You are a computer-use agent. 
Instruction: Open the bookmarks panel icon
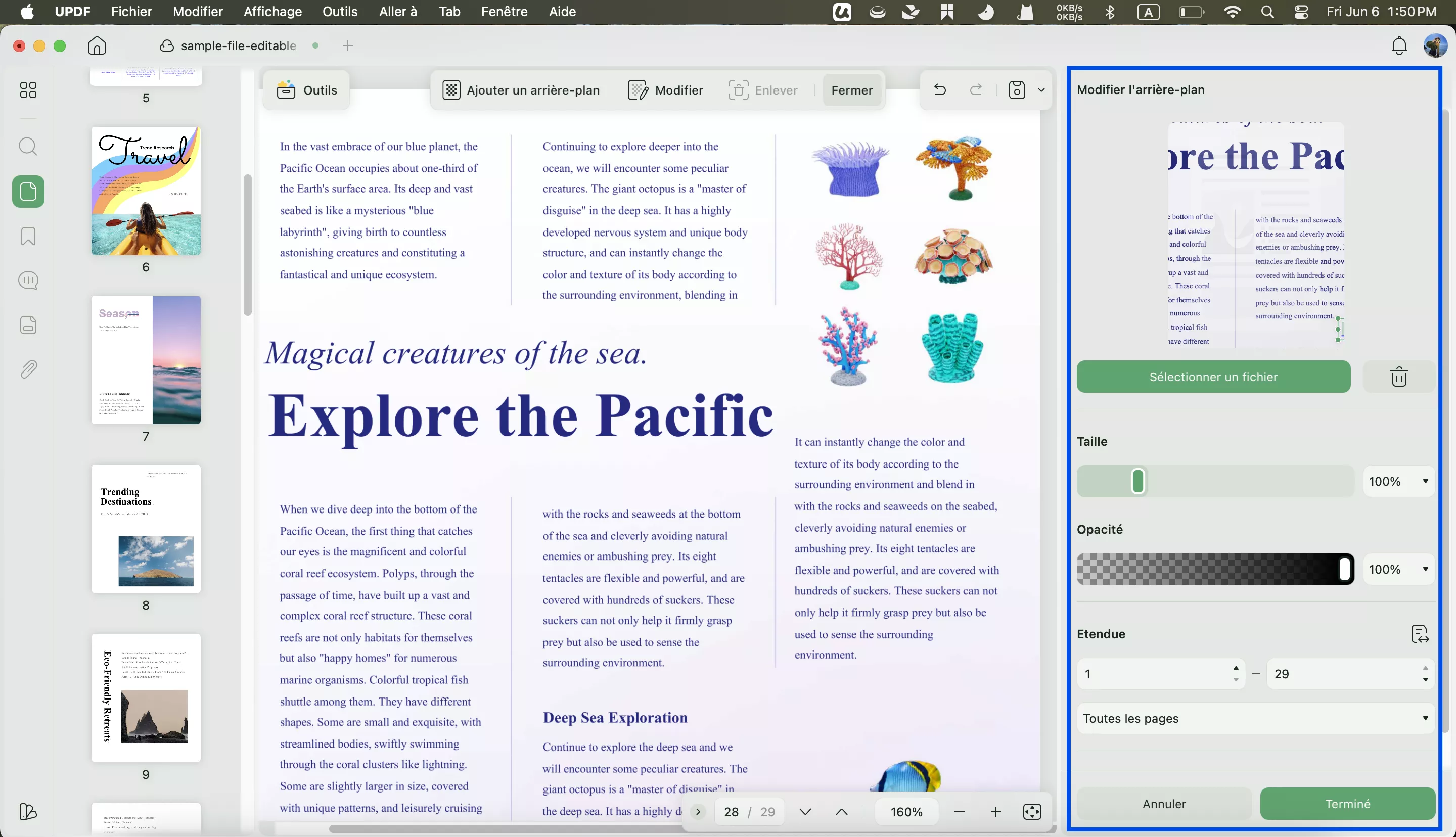coord(28,236)
